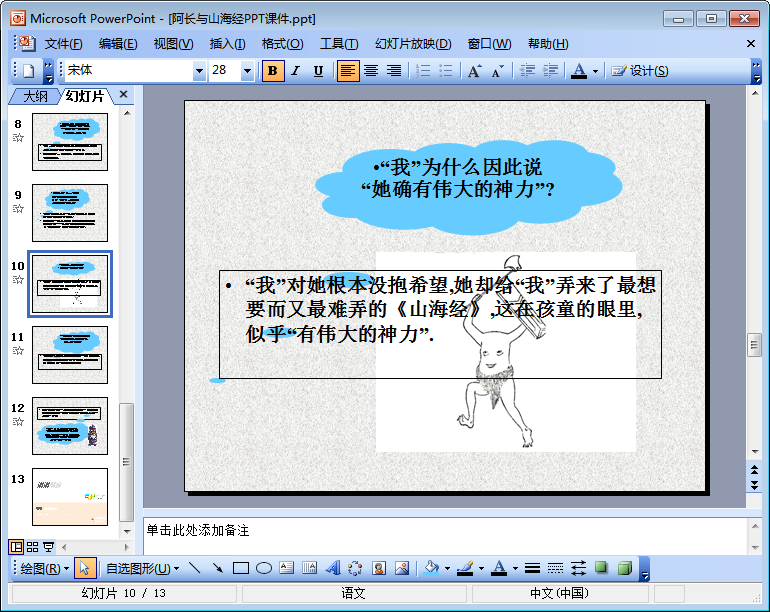Viewport: 770px width, 612px height.
Task: Insert clip art
Action: coord(379,568)
